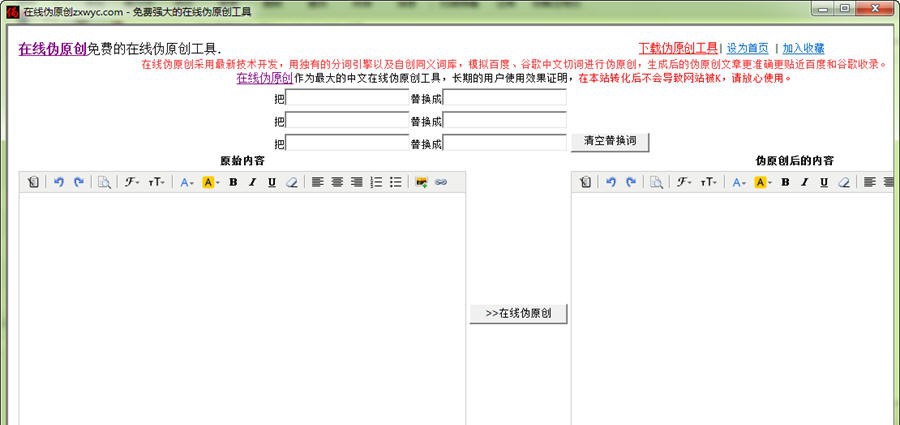
Task: Toggle italic in the 原始内容 toolbar
Action: (x=253, y=182)
